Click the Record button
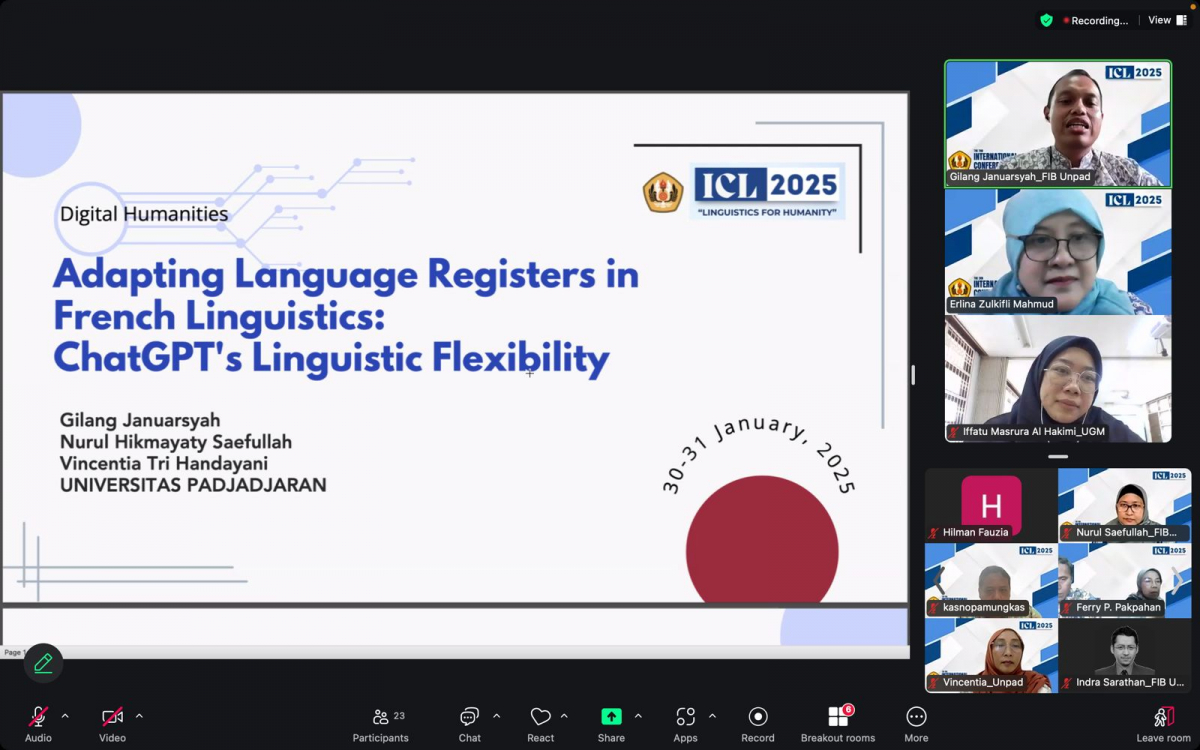 [x=758, y=724]
